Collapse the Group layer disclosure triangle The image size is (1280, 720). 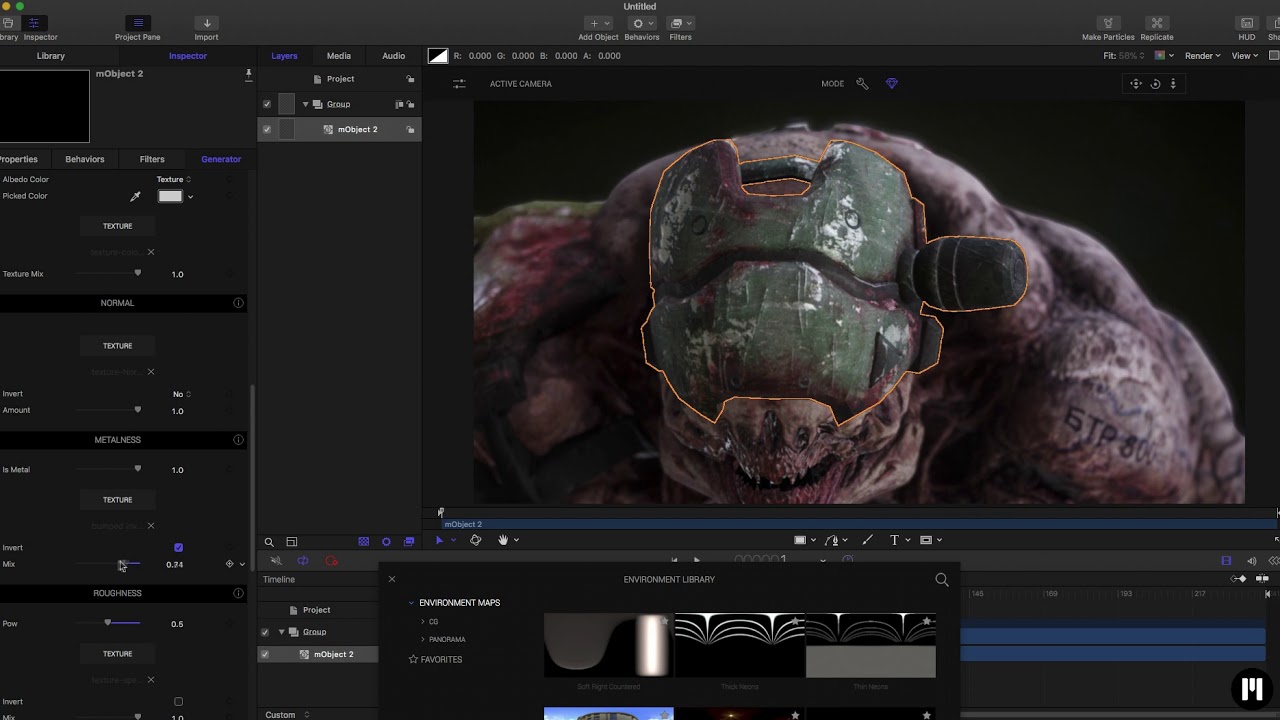305,104
